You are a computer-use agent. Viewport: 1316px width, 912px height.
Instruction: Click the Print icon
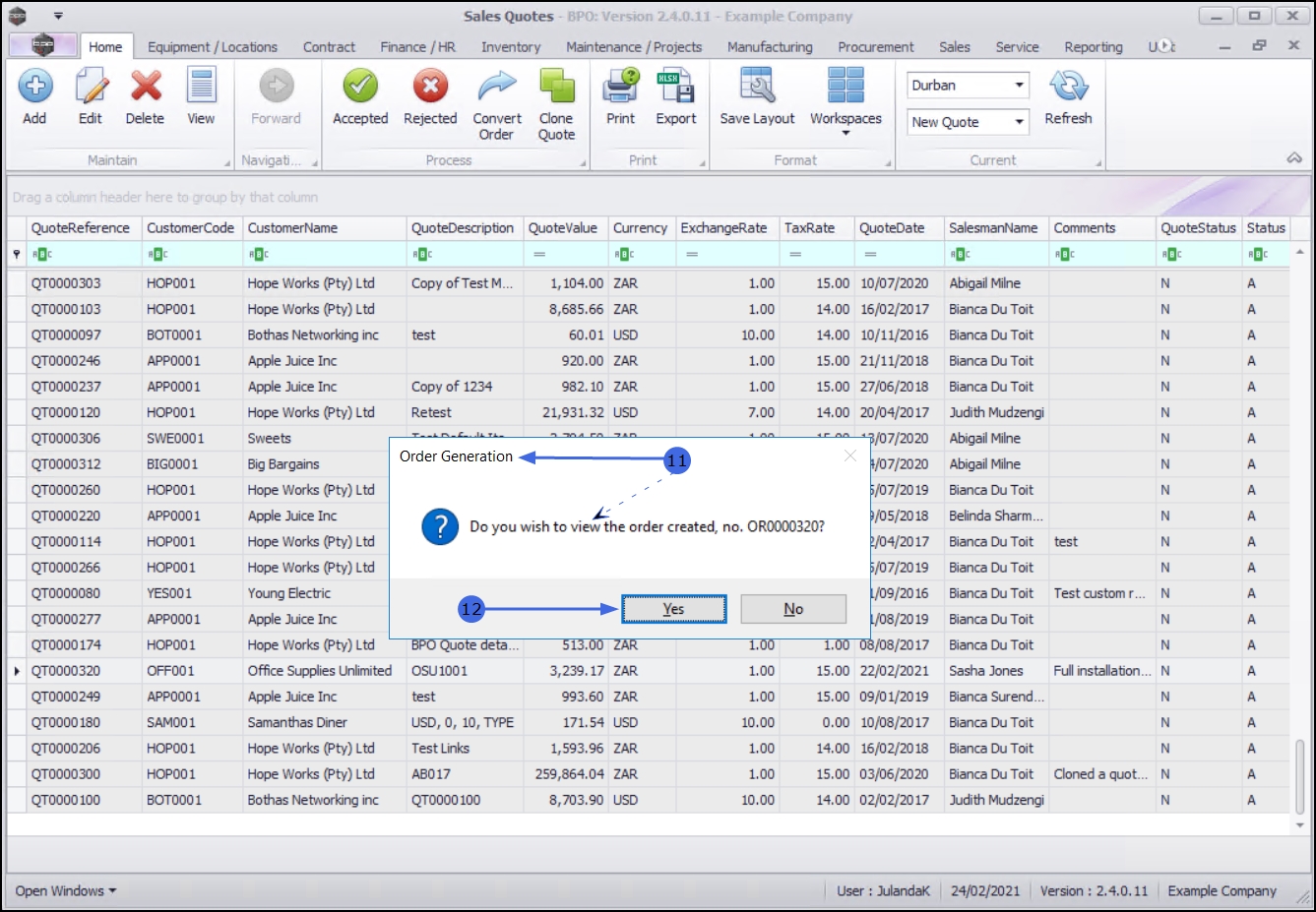pos(621,88)
